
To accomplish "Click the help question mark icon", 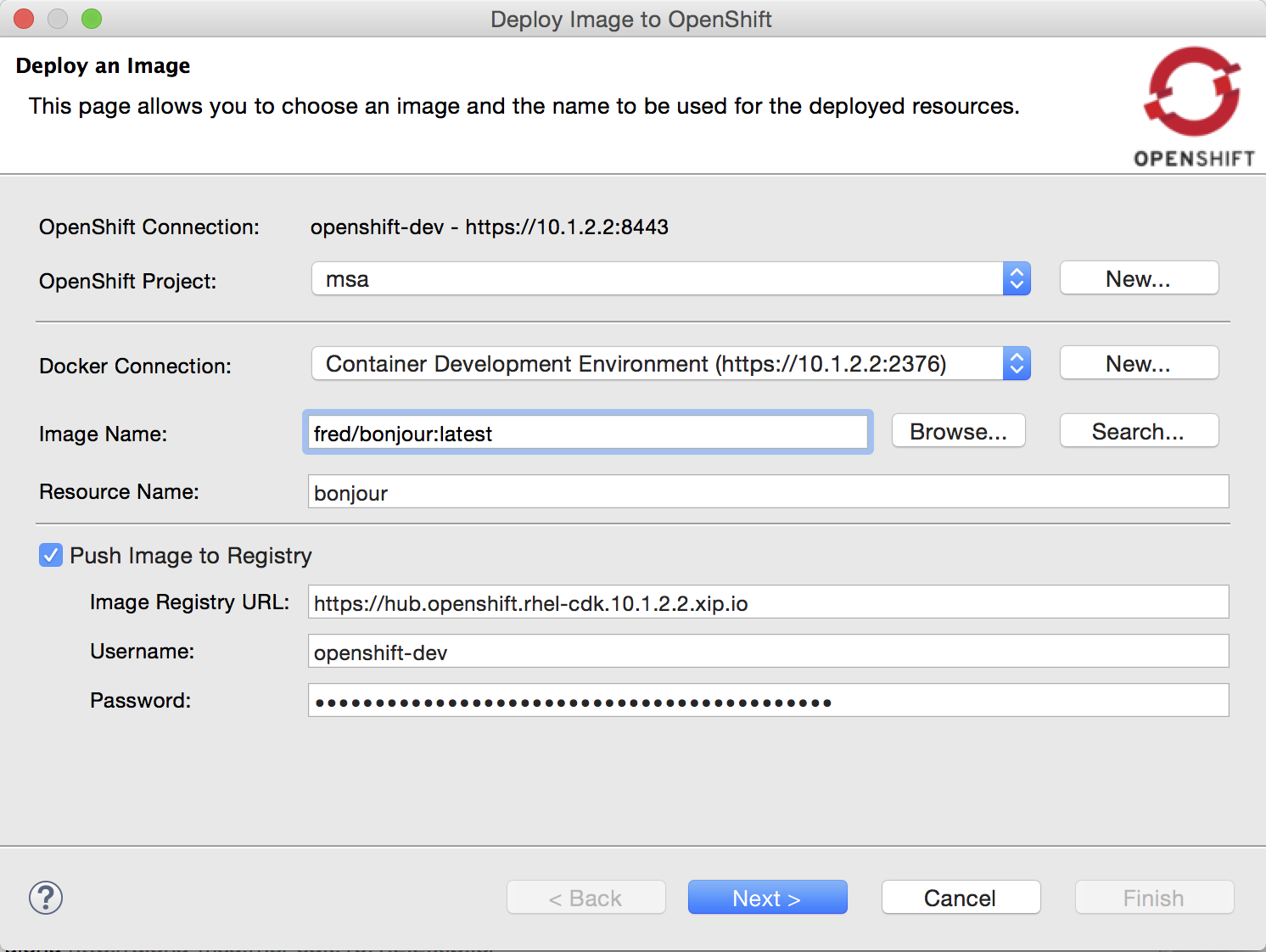I will pos(46,898).
